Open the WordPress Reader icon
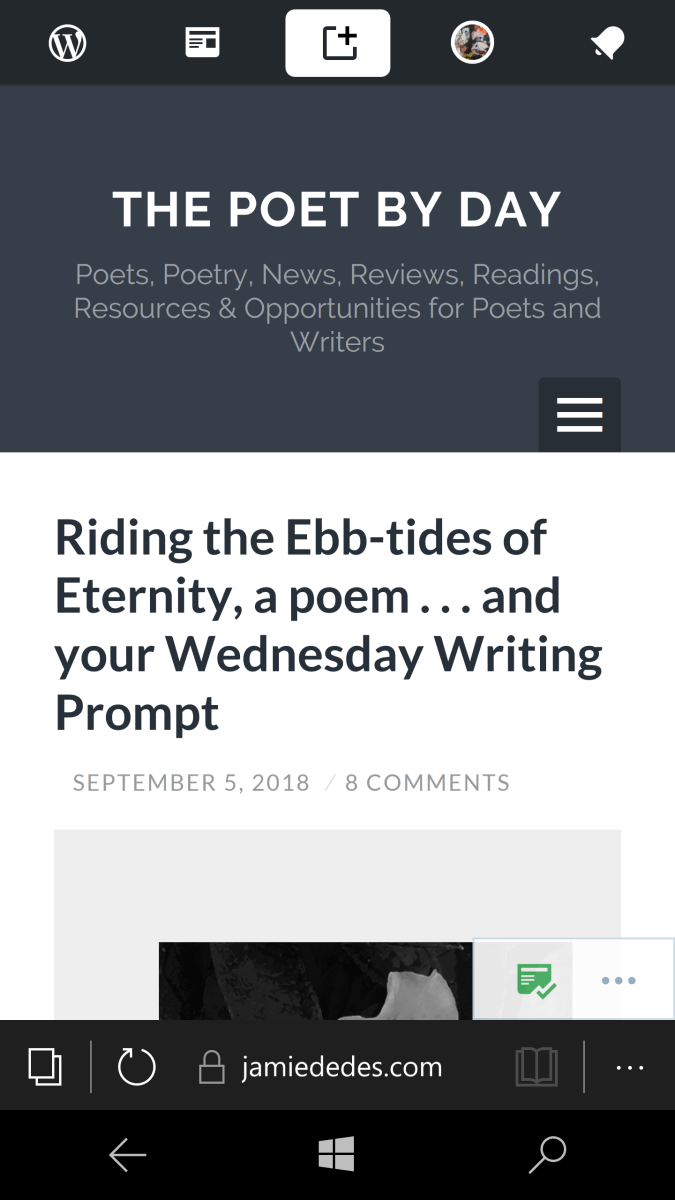The image size is (675, 1200). tap(202, 43)
